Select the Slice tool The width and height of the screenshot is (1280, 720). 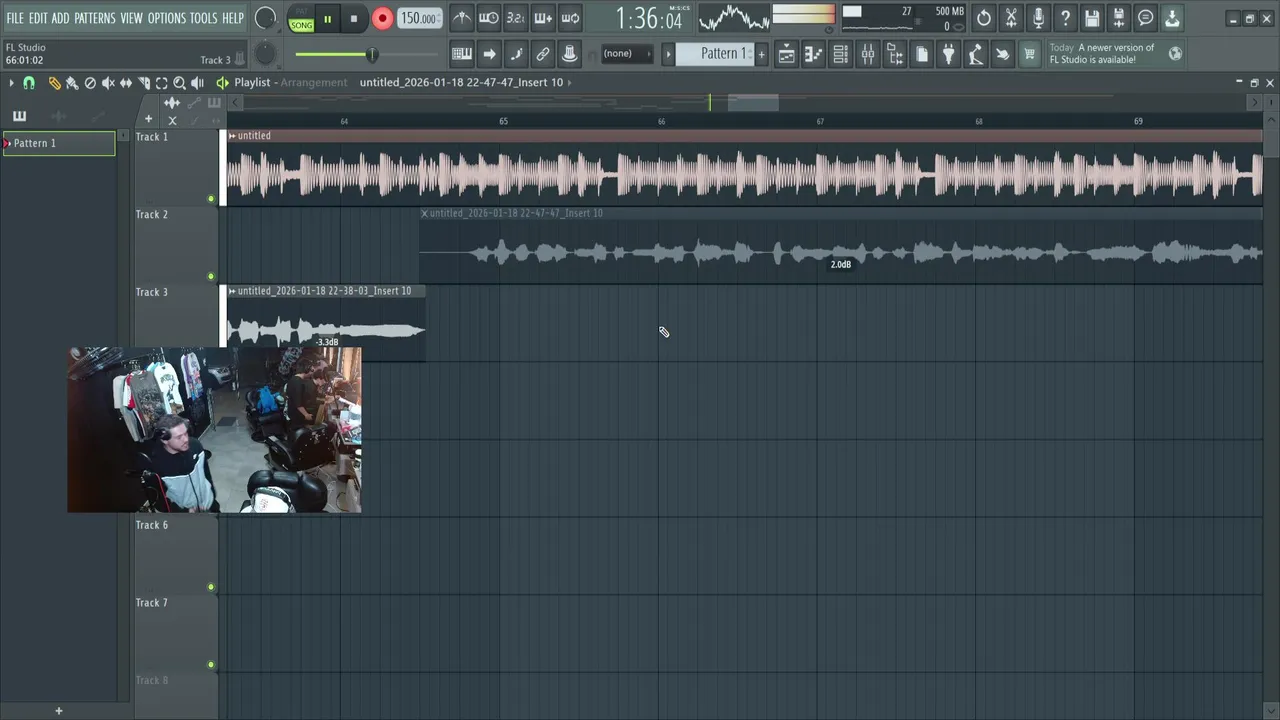[x=144, y=83]
